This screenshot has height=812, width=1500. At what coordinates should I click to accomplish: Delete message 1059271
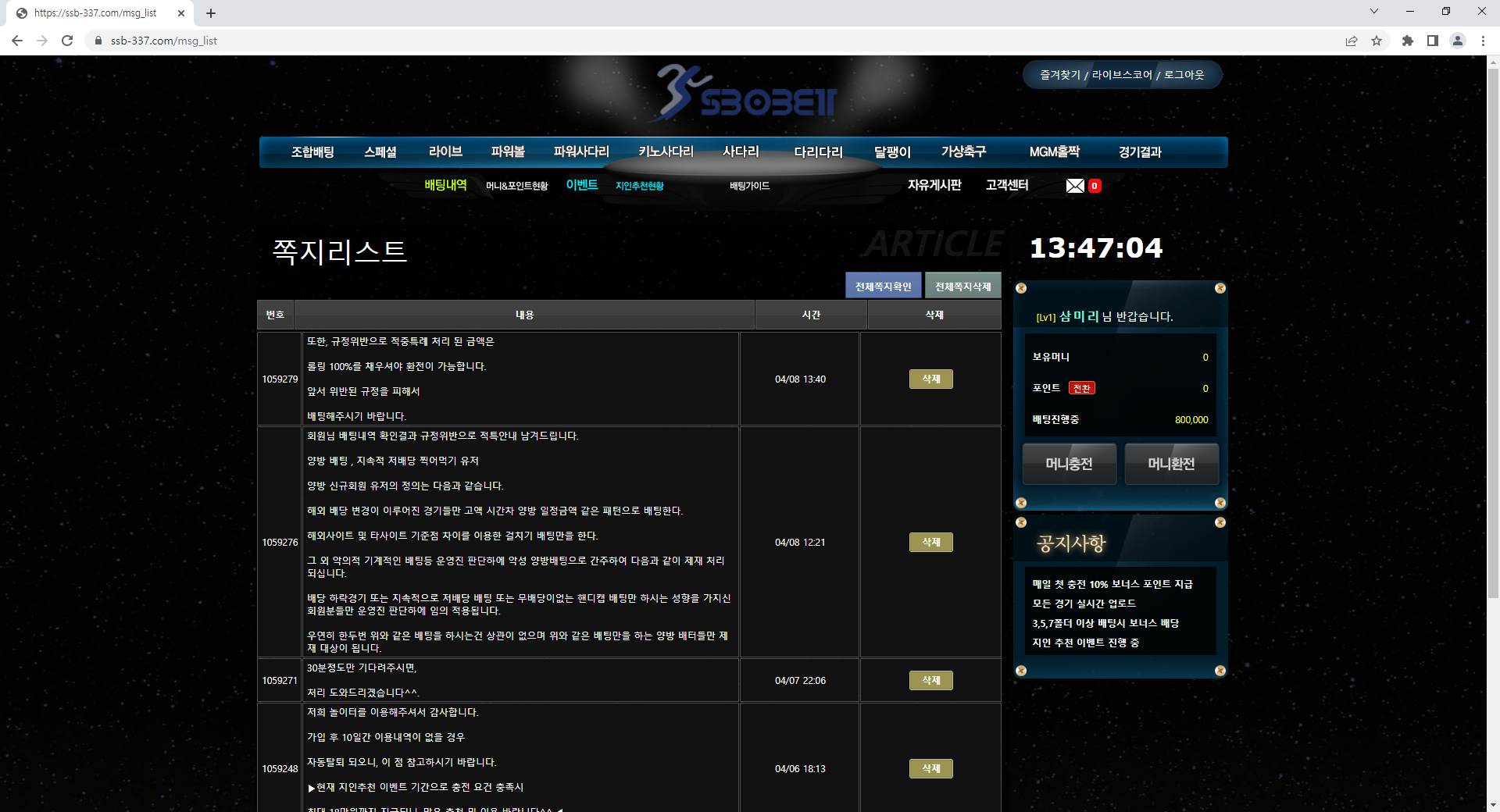pos(930,680)
